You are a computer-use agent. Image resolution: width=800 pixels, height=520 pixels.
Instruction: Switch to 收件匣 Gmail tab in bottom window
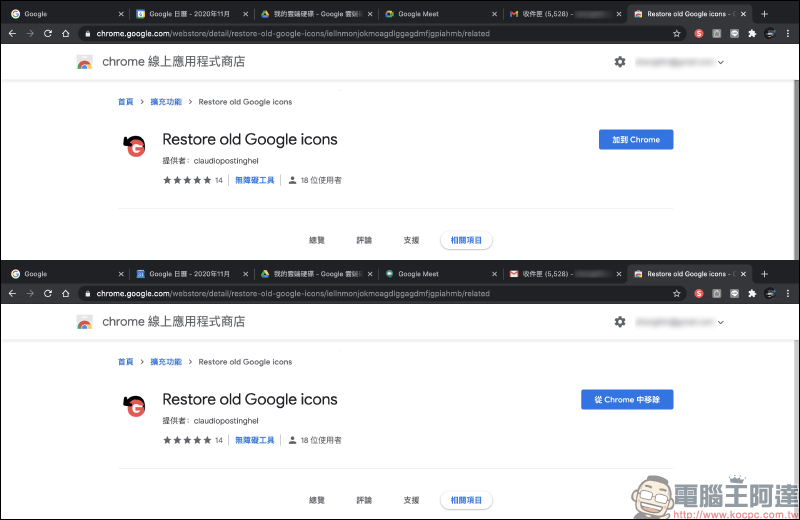click(x=565, y=274)
